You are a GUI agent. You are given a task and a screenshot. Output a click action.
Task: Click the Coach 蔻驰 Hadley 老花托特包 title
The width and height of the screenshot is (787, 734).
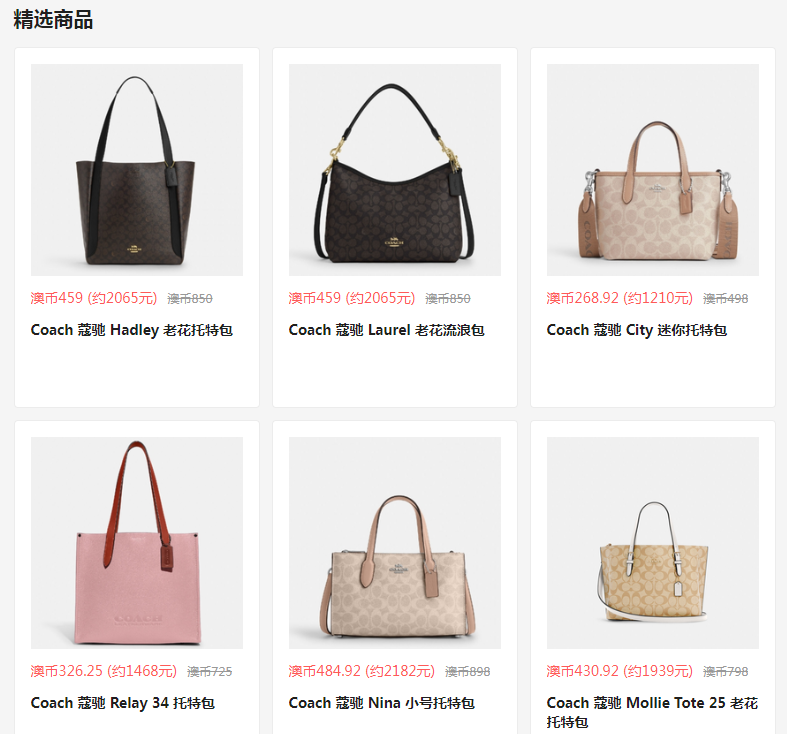click(132, 330)
